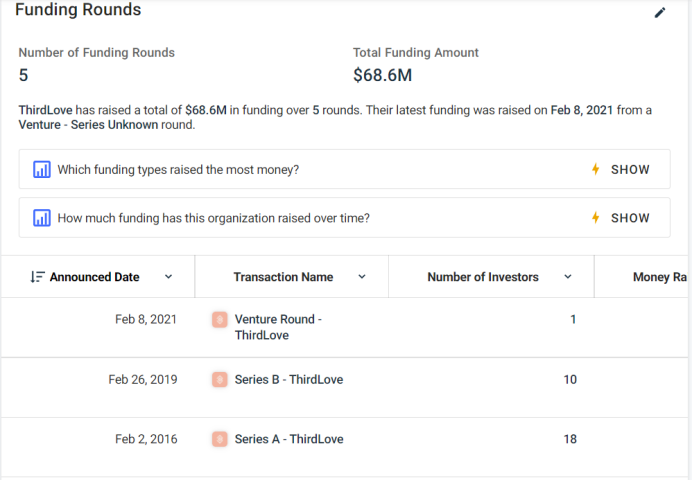Click the sort icon next to Announced Date
The width and height of the screenshot is (692, 481).
[x=37, y=277]
